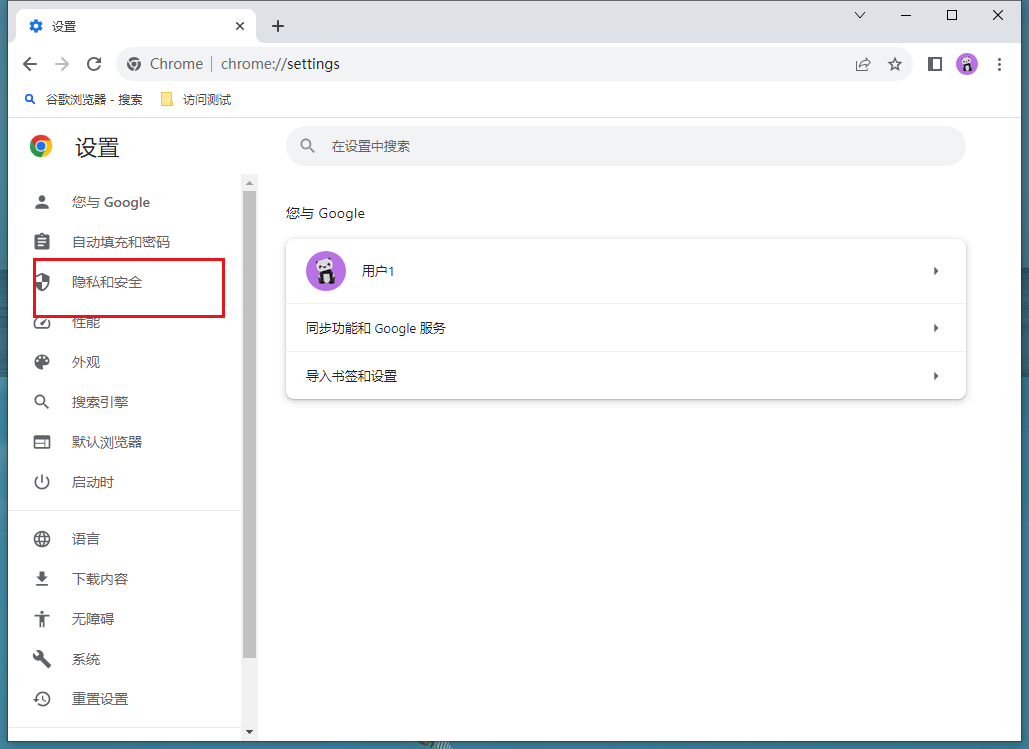Click the 默认浏览器 label in sidebar
Viewport: 1029px width, 749px height.
[107, 442]
